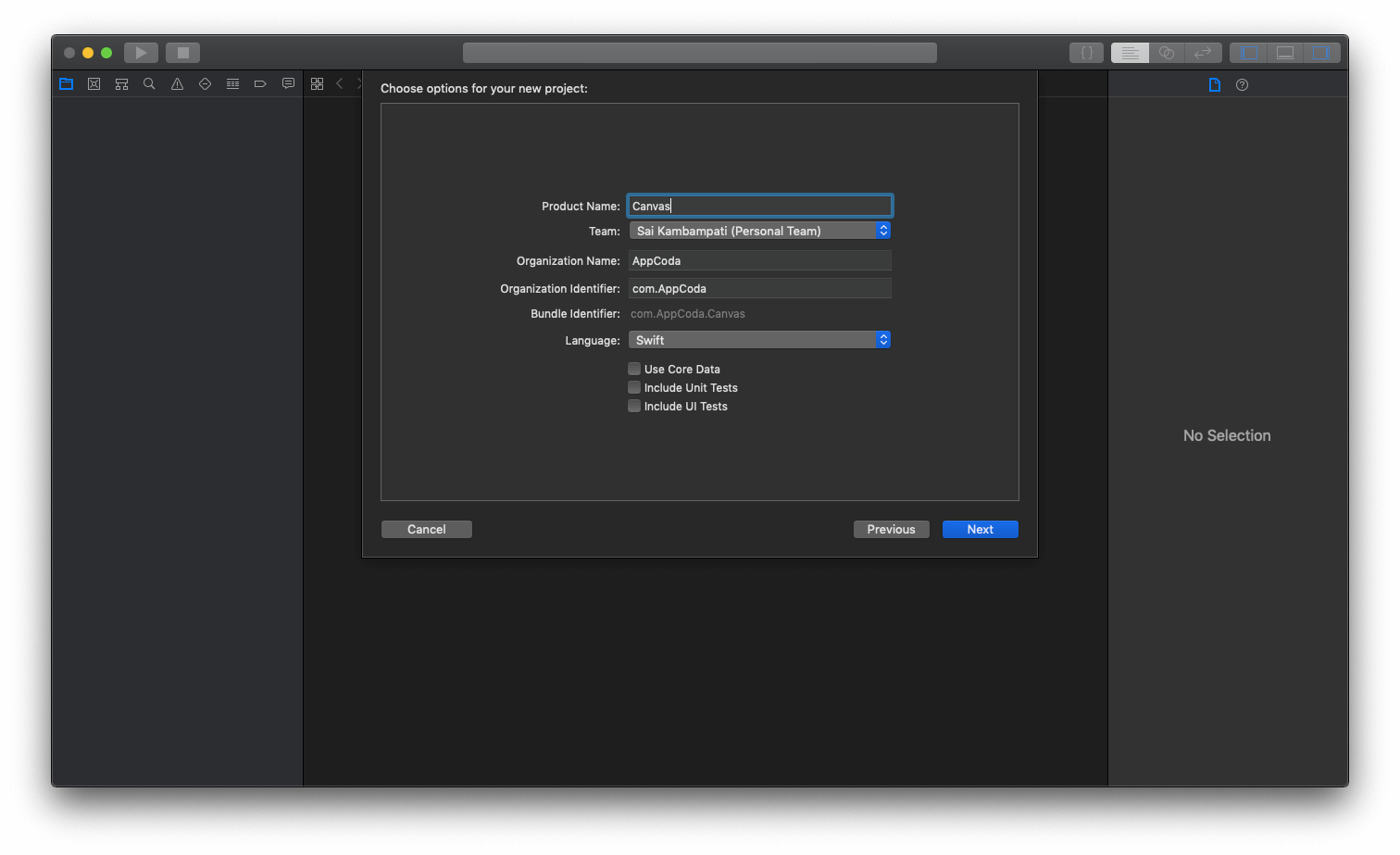
Task: Click the Next button
Action: click(x=980, y=529)
